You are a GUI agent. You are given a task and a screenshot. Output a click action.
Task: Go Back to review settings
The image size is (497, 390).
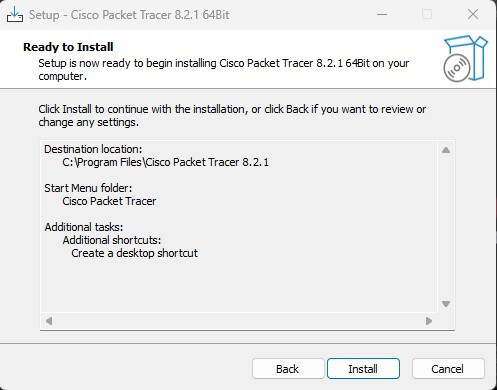point(288,369)
